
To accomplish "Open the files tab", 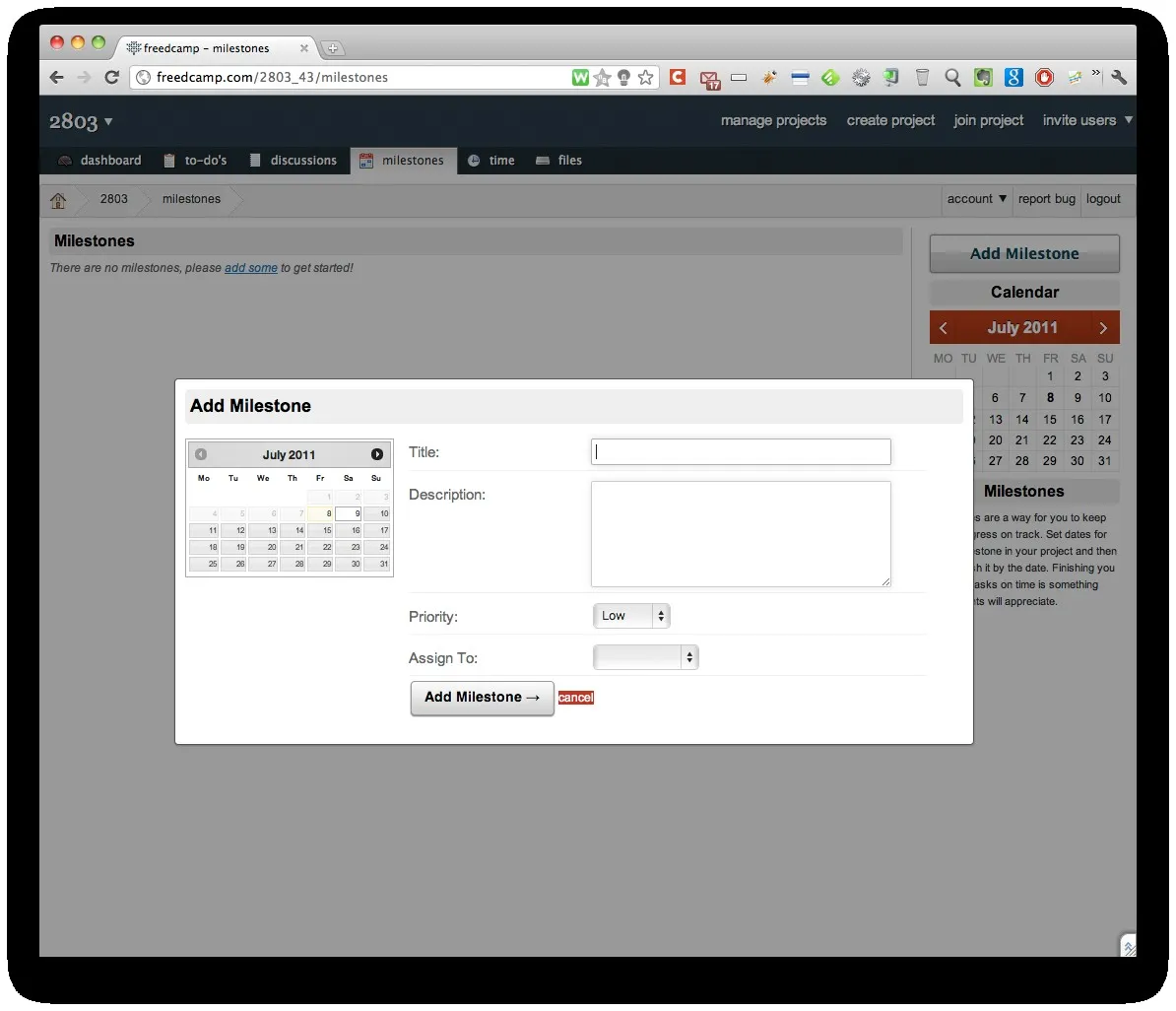I will [559, 161].
